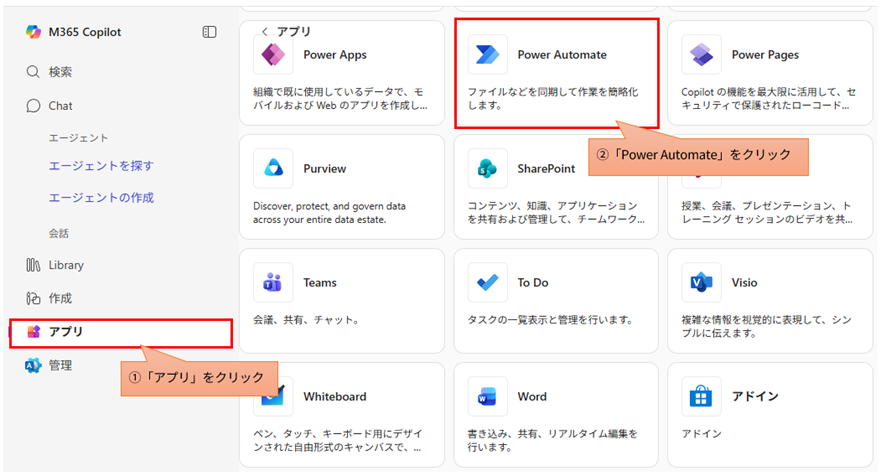Open the エージェントの作成 link
Image resolution: width=886 pixels, height=476 pixels.
pyautogui.click(x=101, y=197)
